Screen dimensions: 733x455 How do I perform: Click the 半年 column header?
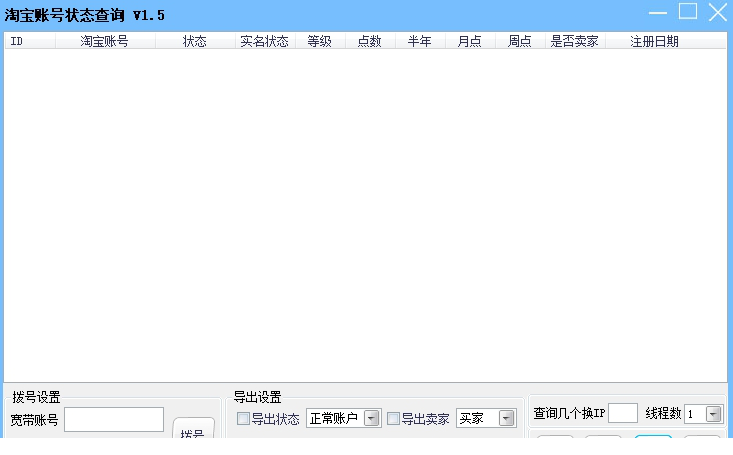click(x=420, y=41)
